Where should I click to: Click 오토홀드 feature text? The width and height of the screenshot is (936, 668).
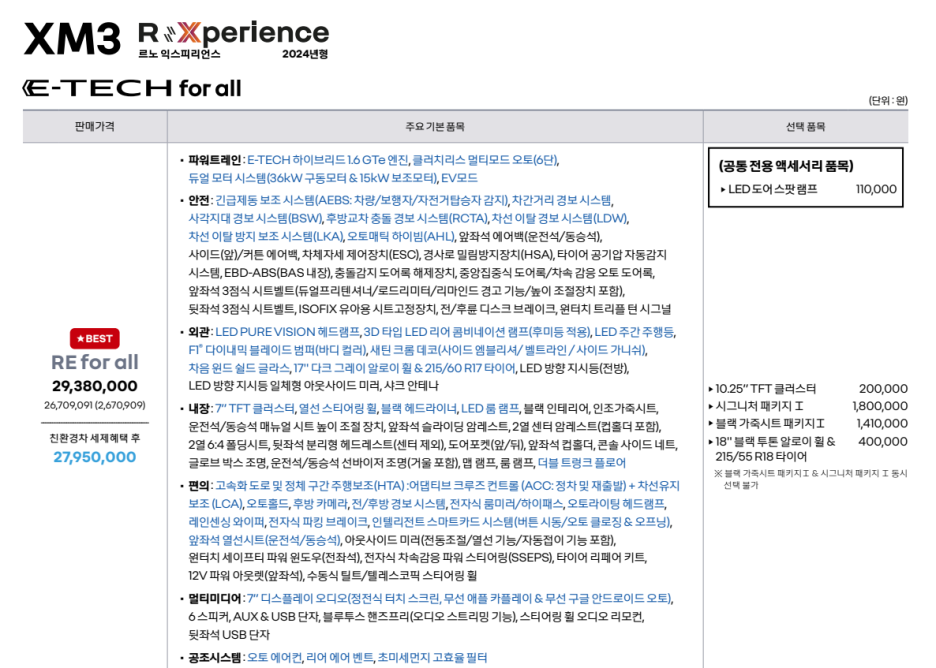coord(267,504)
